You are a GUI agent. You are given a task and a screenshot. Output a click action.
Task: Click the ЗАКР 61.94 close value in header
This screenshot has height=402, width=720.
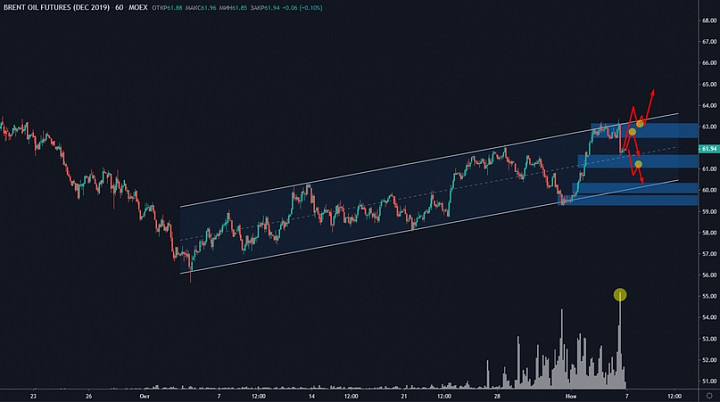click(x=265, y=8)
